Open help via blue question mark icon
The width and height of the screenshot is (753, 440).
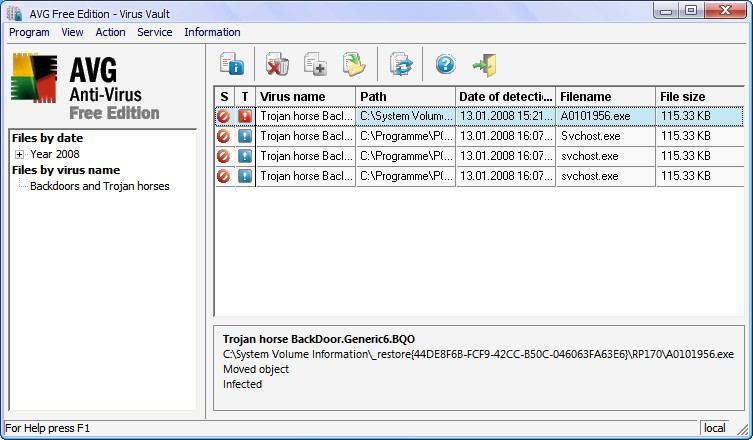coord(445,64)
